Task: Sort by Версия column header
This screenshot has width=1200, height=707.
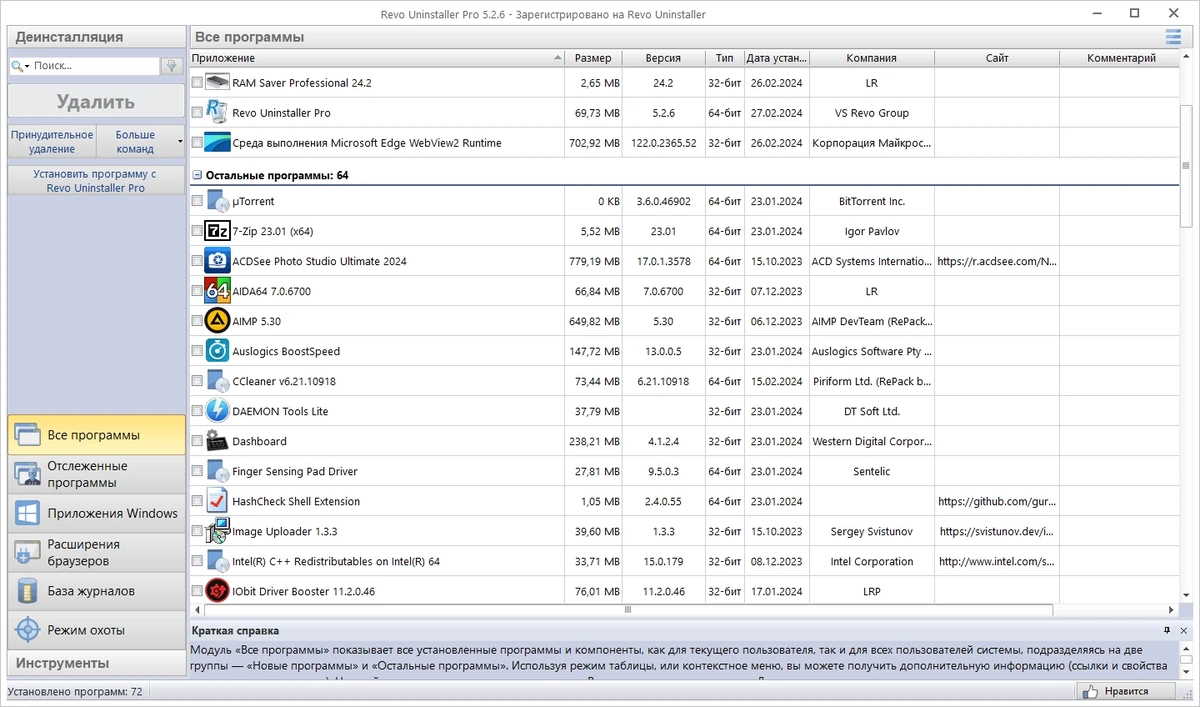Action: click(x=663, y=58)
